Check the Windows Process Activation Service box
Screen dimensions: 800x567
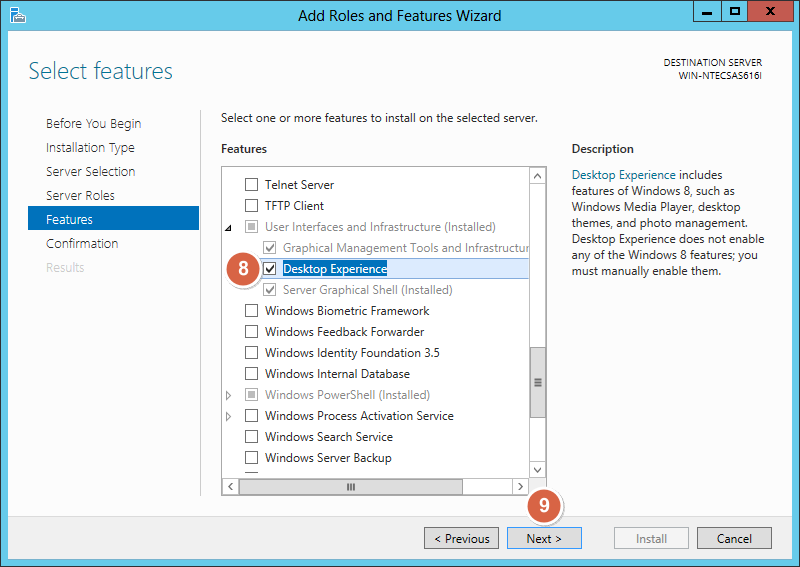[252, 415]
